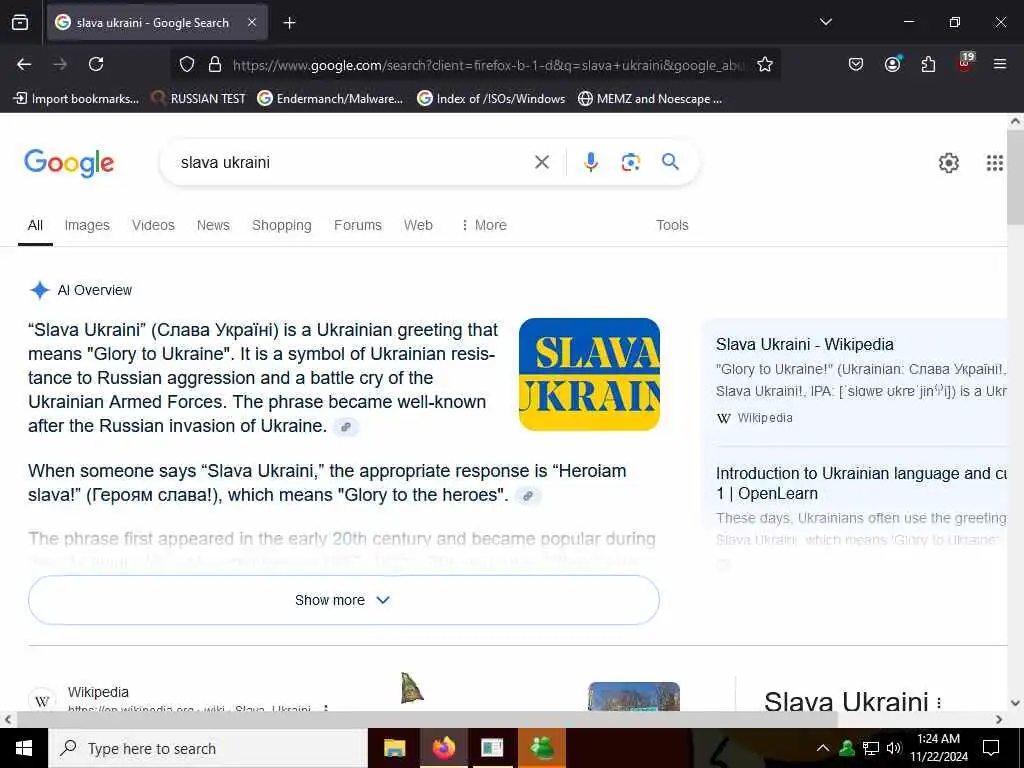The width and height of the screenshot is (1024, 768).
Task: Open the Pocket save icon
Action: [856, 64]
